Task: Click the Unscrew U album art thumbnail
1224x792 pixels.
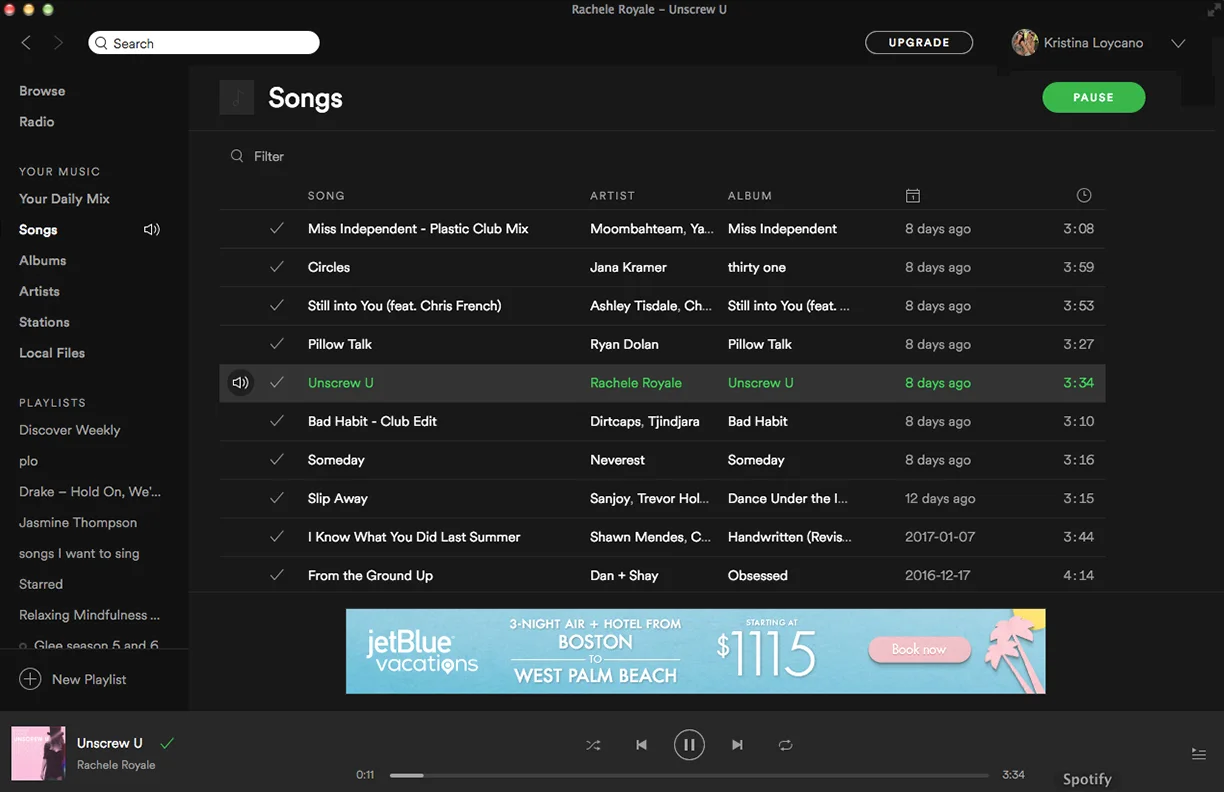Action: 38,753
